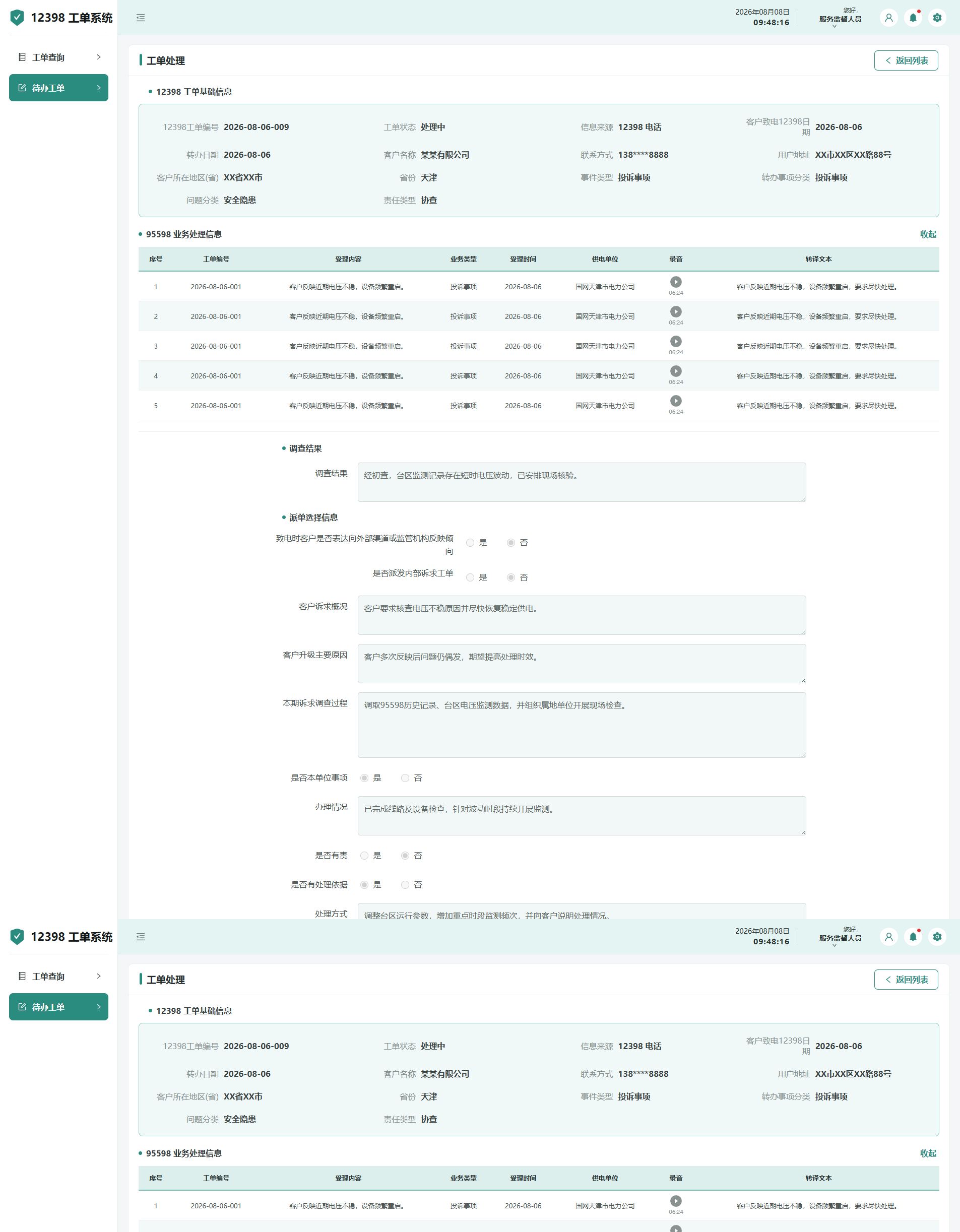Select 是 for 致电时客户是否表达向外部渠道或监管机构反映倾向
This screenshot has height=1232, width=960.
click(x=470, y=543)
